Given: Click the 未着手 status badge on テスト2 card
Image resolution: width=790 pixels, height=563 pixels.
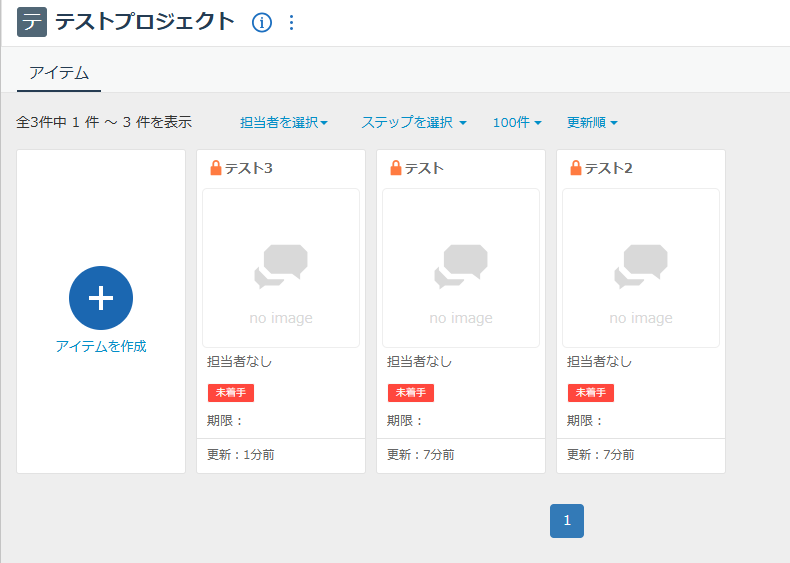Looking at the screenshot, I should [591, 393].
